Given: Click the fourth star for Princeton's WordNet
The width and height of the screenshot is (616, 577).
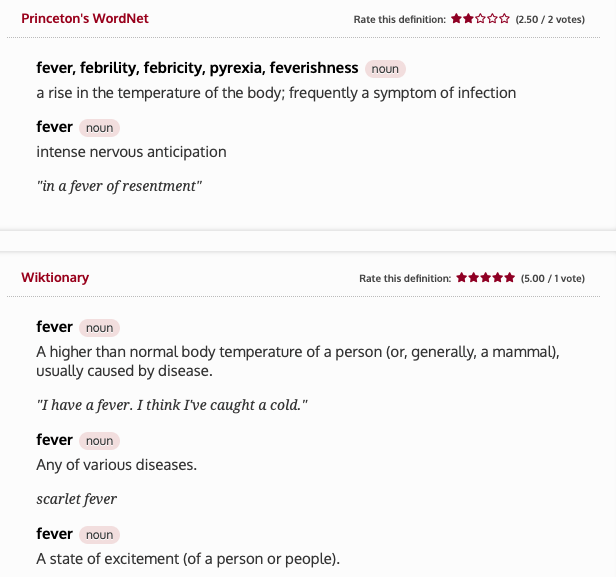Looking at the screenshot, I should click(492, 19).
